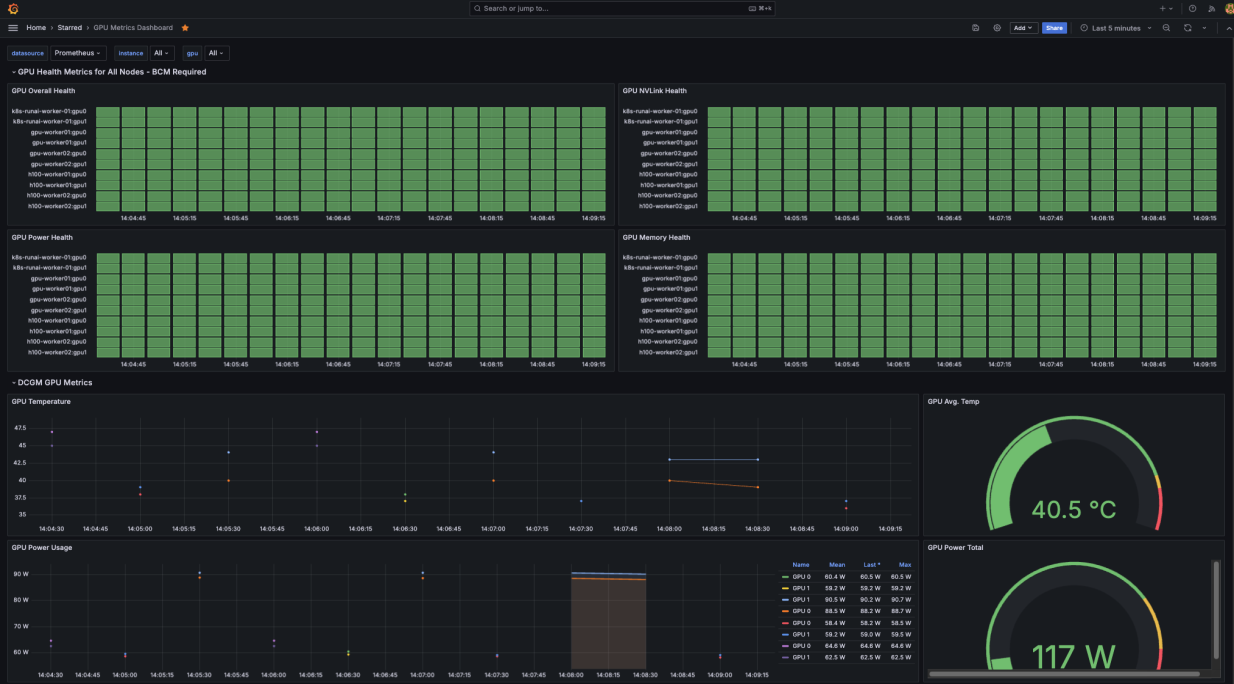The height and width of the screenshot is (684, 1234).
Task: Click orange color swatch of 88.5 W GPU 0
Action: tap(786, 611)
